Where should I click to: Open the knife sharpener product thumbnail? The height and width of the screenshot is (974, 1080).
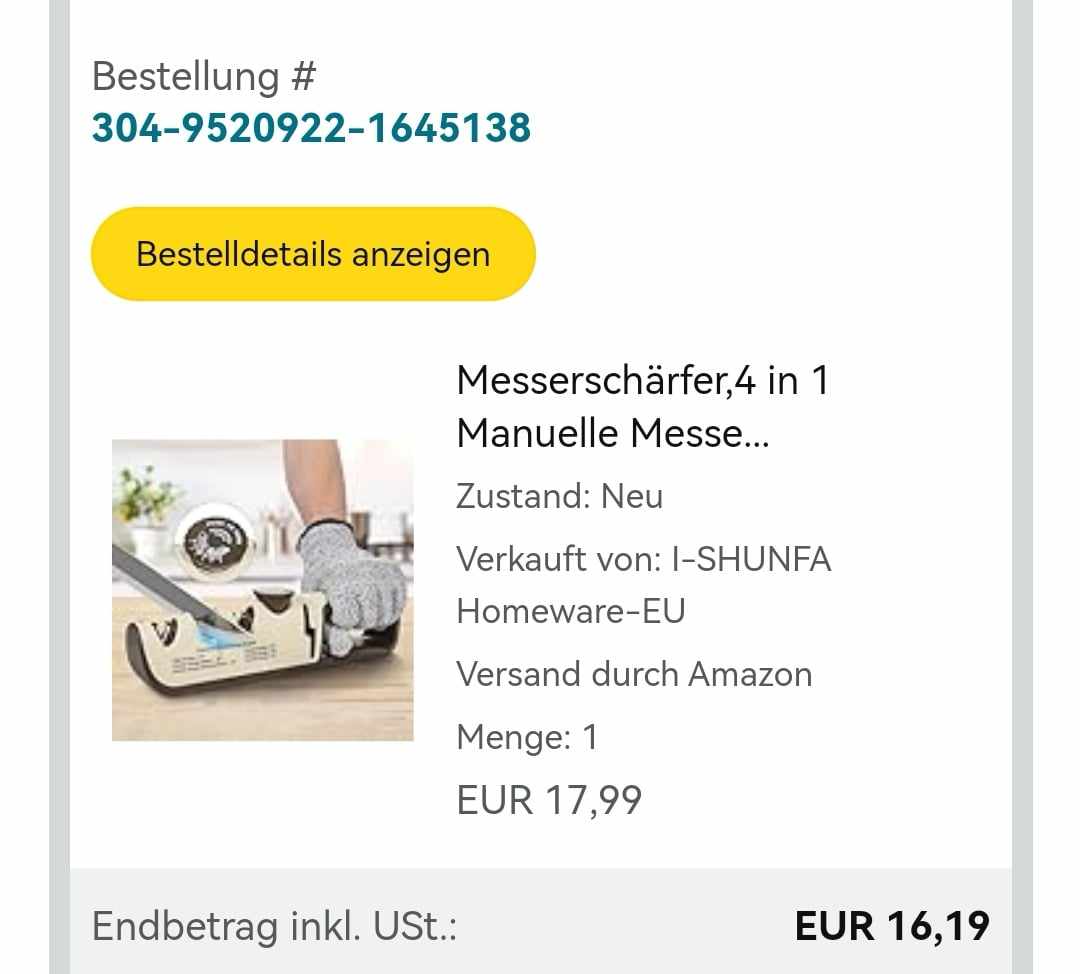coord(262,590)
